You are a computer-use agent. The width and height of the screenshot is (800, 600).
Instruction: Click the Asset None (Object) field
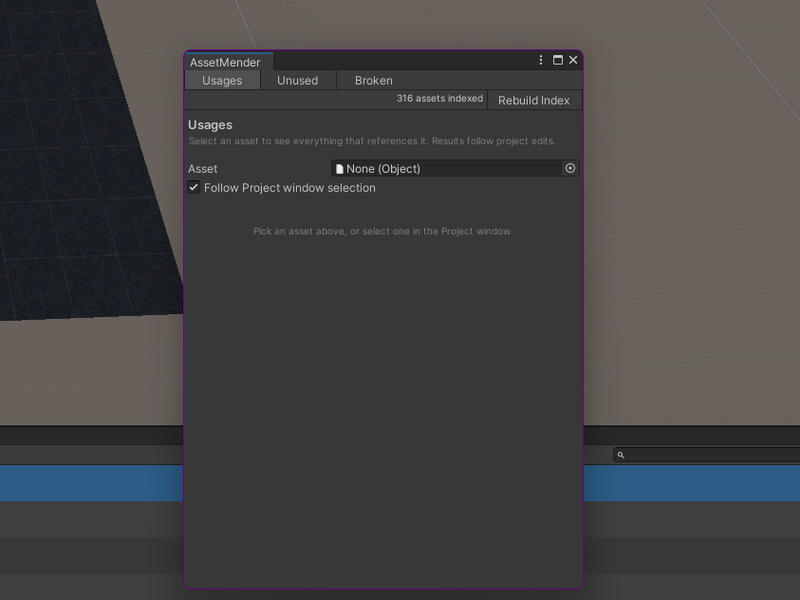(x=455, y=168)
